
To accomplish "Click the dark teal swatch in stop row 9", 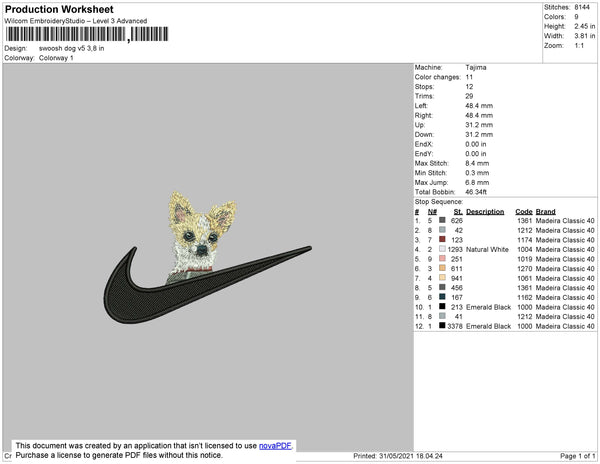I will point(442,296).
